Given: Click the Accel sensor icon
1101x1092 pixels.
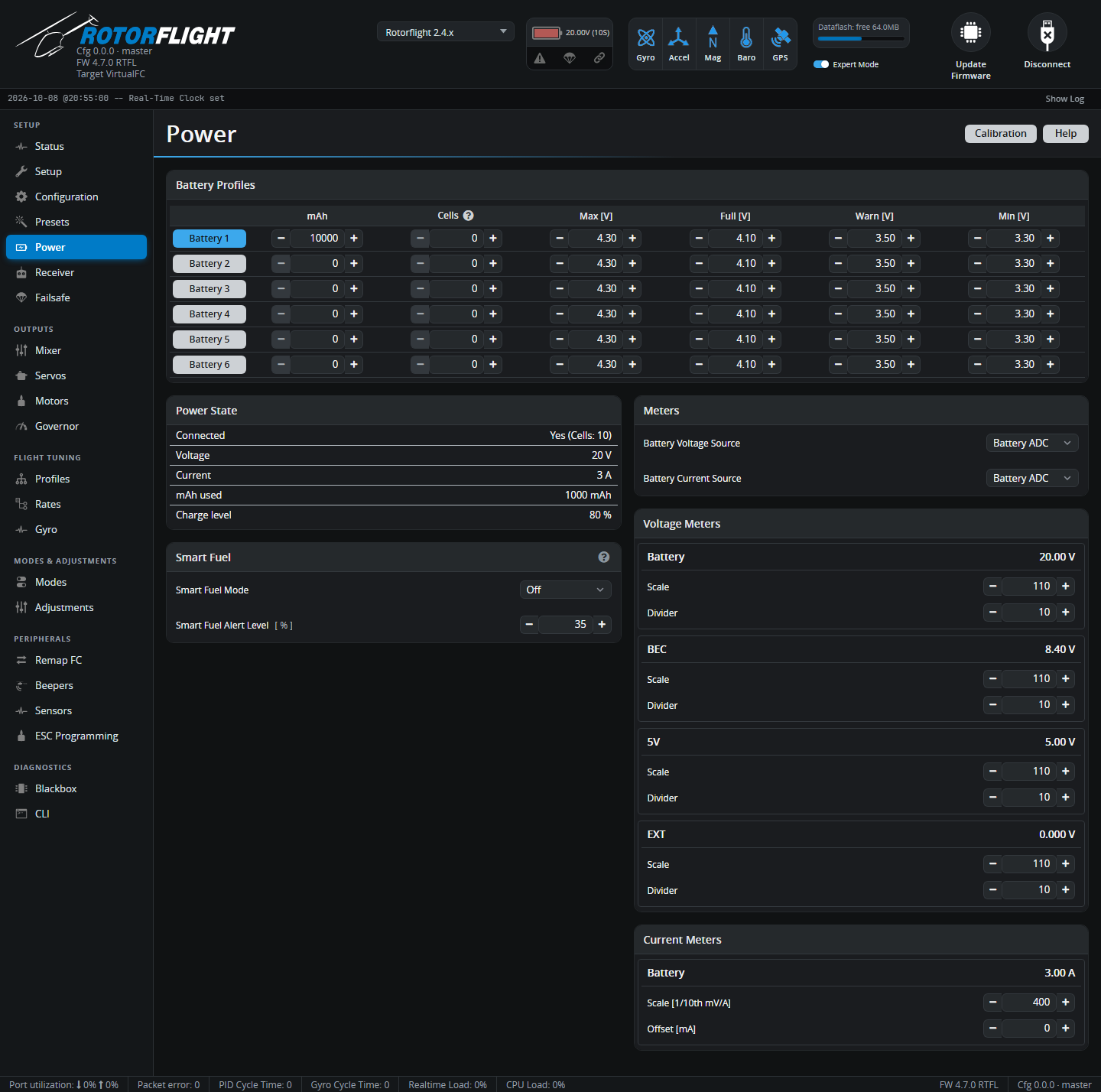Looking at the screenshot, I should [679, 37].
